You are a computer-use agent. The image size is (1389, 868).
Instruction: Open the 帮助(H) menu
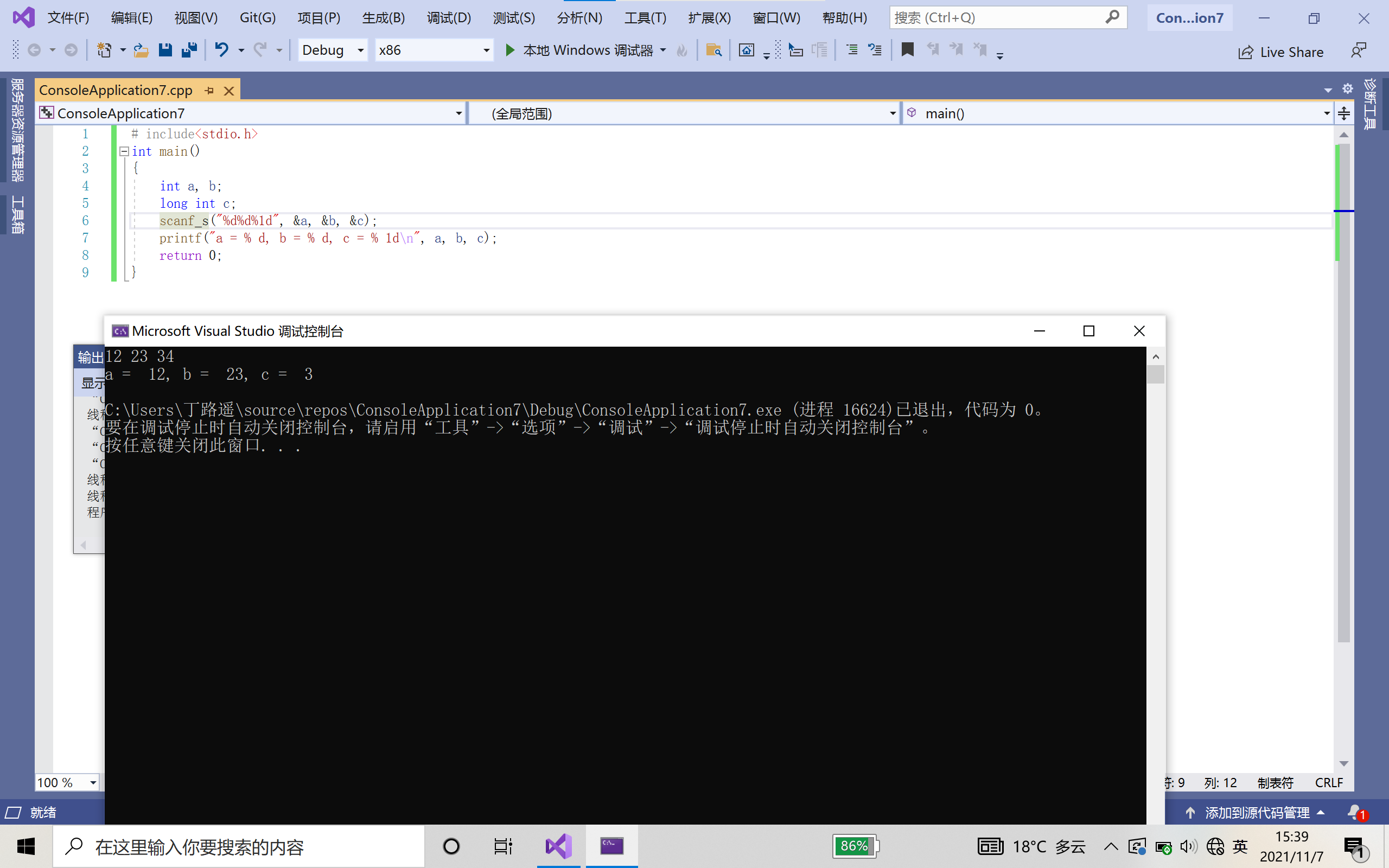[844, 18]
